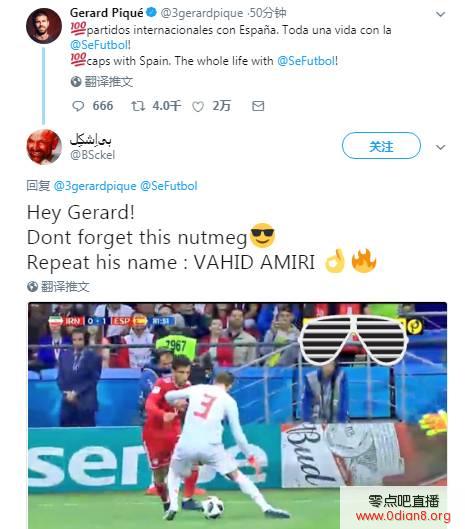Image resolution: width=465 pixels, height=529 pixels.
Task: Click 翻译推文 under the nutmeg reply
Action: (x=65, y=287)
